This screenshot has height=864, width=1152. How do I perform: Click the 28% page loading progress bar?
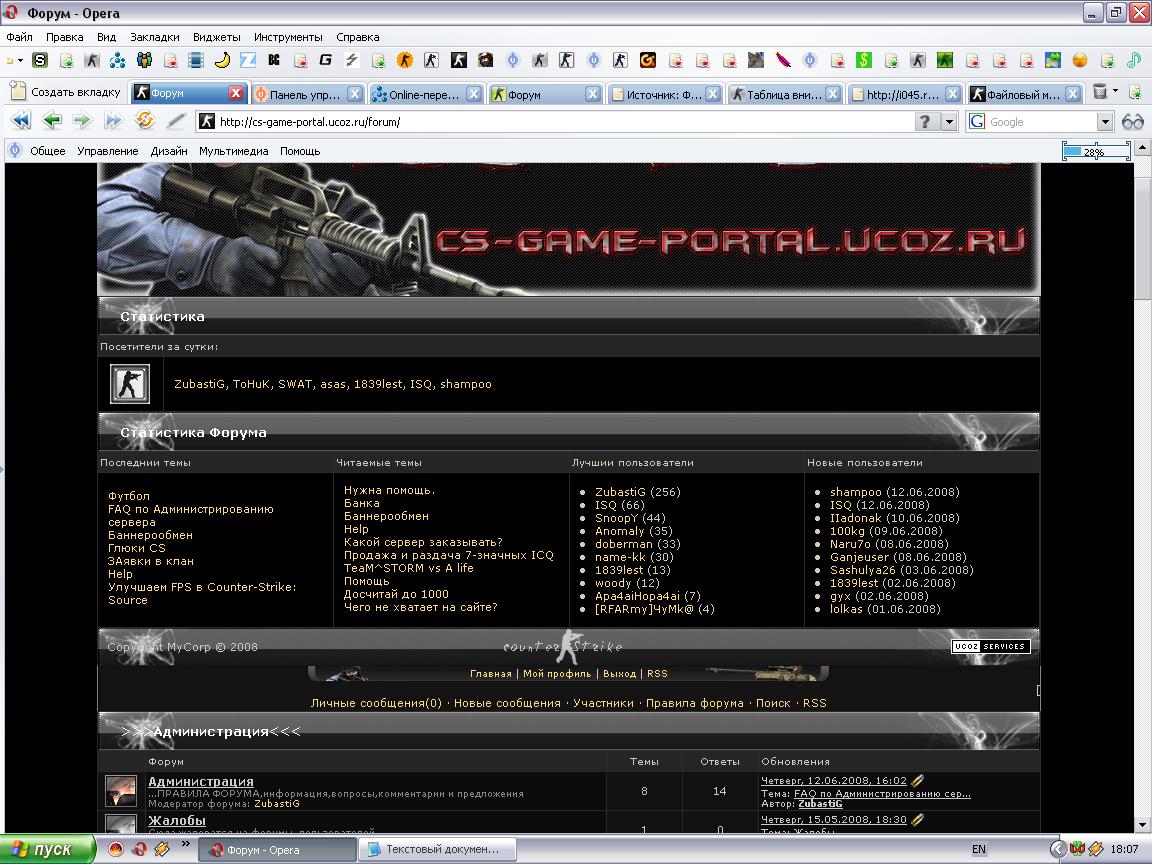point(1095,152)
